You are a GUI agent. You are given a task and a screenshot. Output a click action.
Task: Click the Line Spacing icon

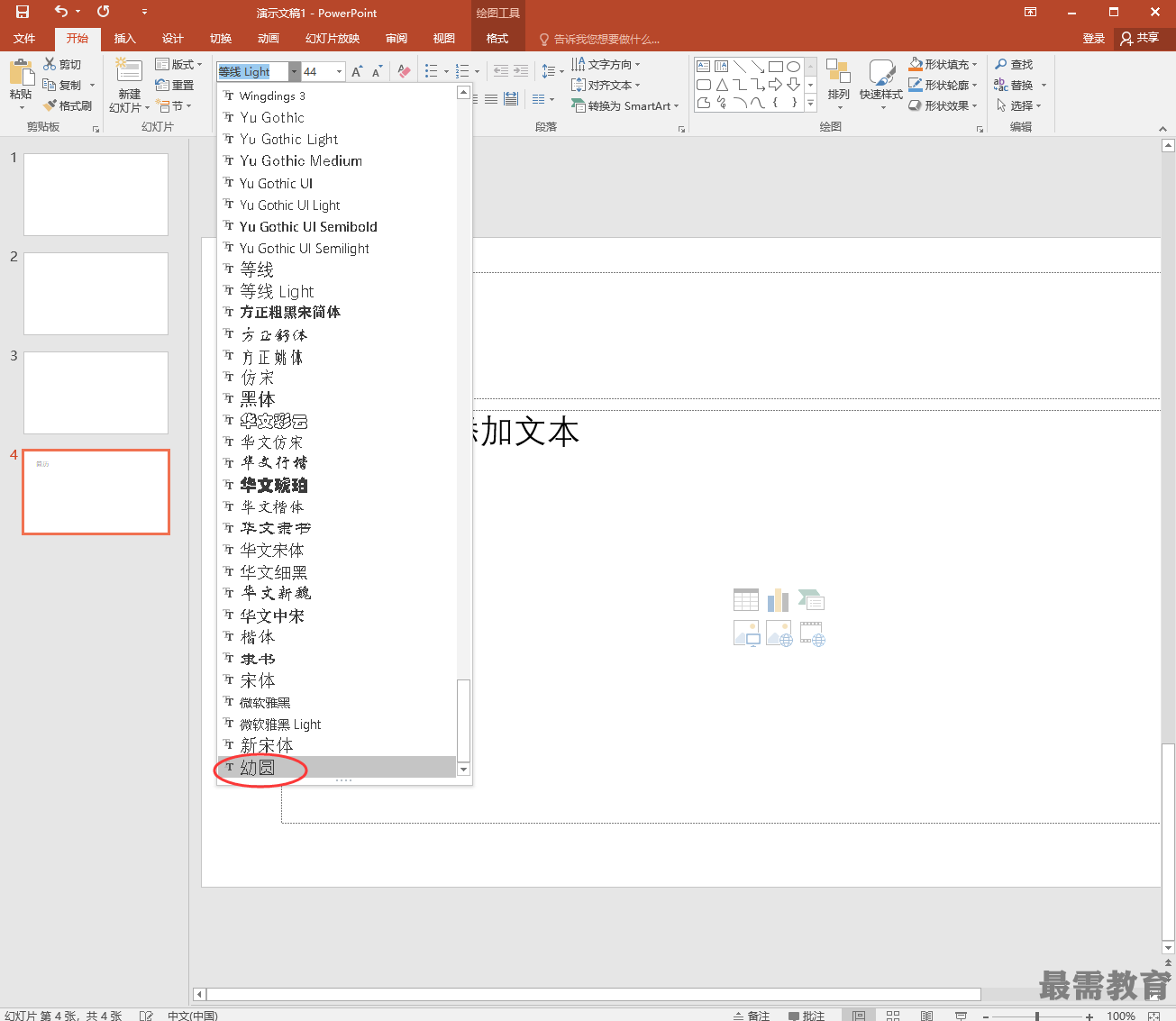pyautogui.click(x=548, y=71)
